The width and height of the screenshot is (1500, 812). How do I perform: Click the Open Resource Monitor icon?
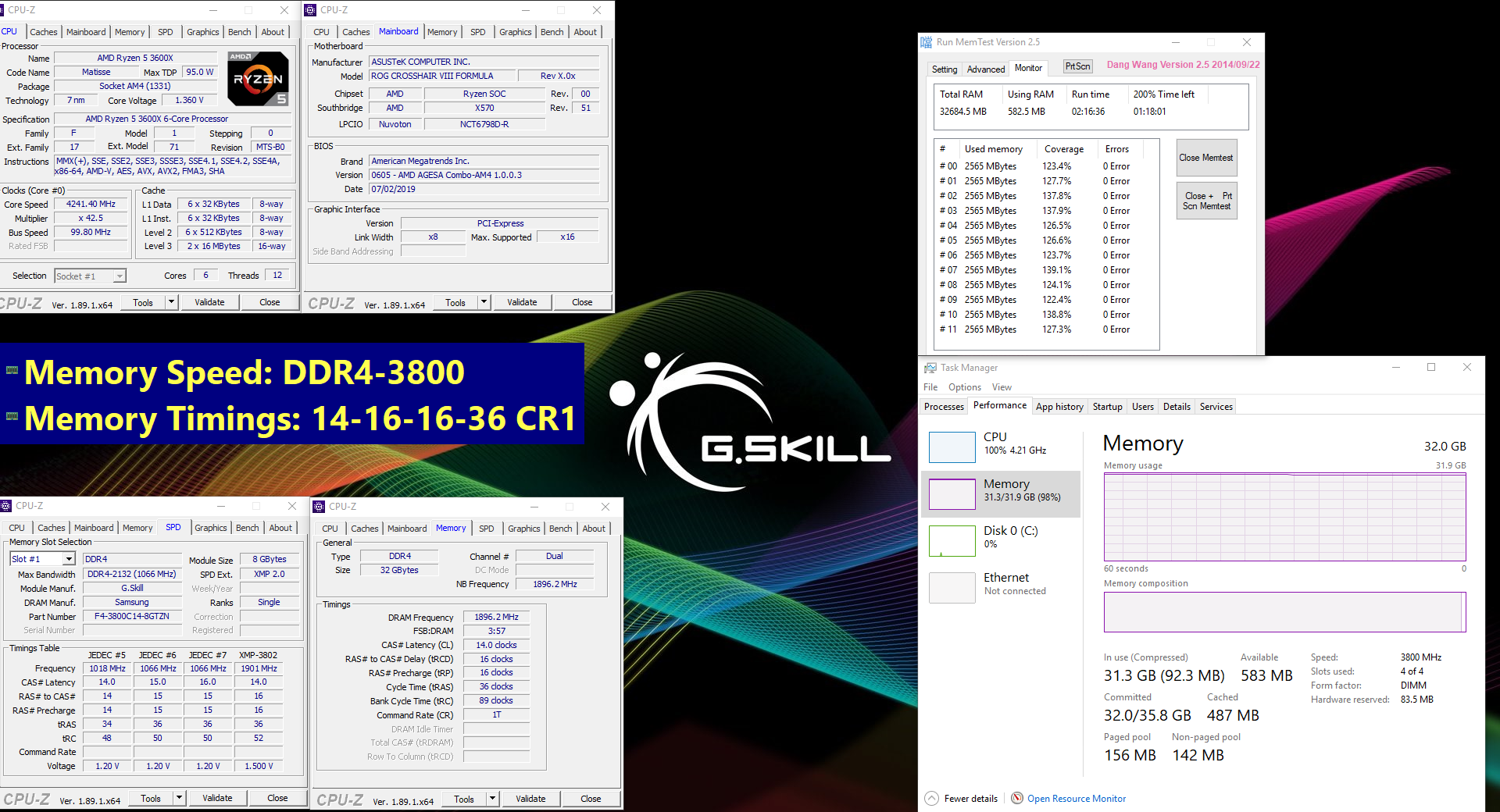[x=1017, y=798]
